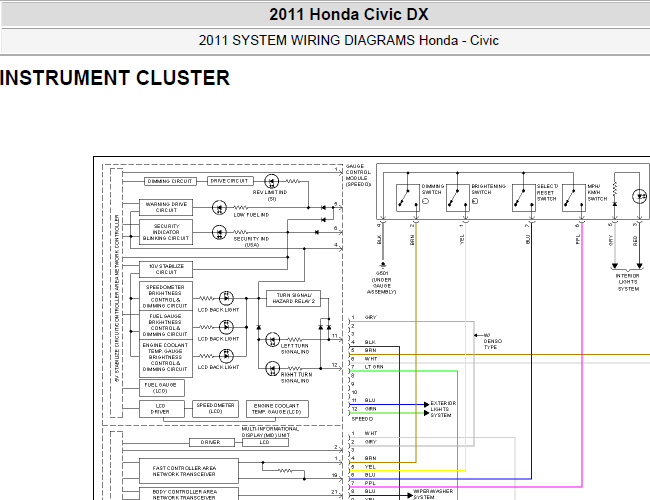Click the MPH/KM/H switch contact symbol
This screenshot has height=500, width=650.
(574, 198)
